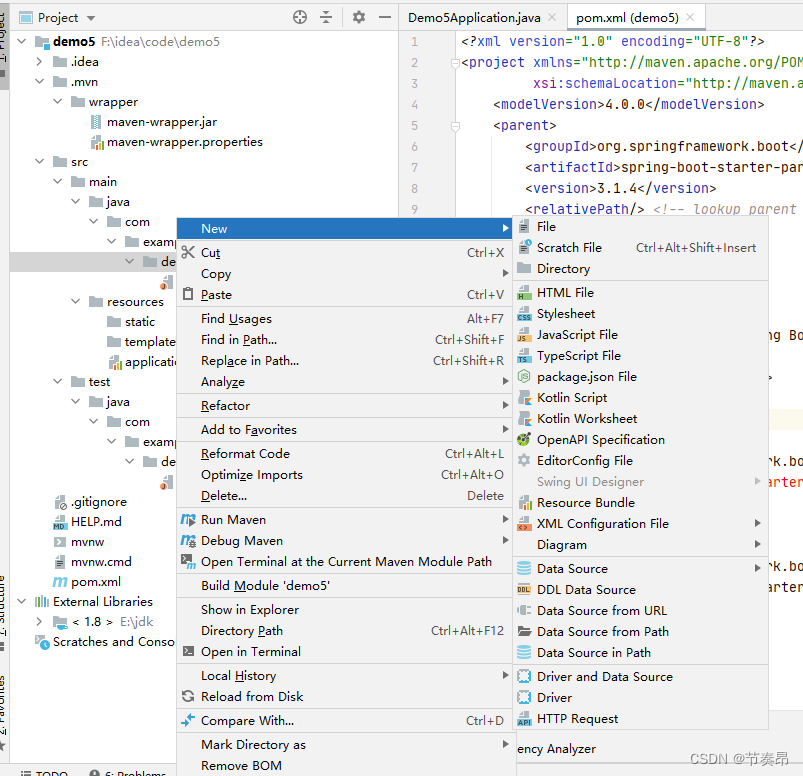Collapse External Libraries node
Screen dimensions: 803x776
pos(22,601)
